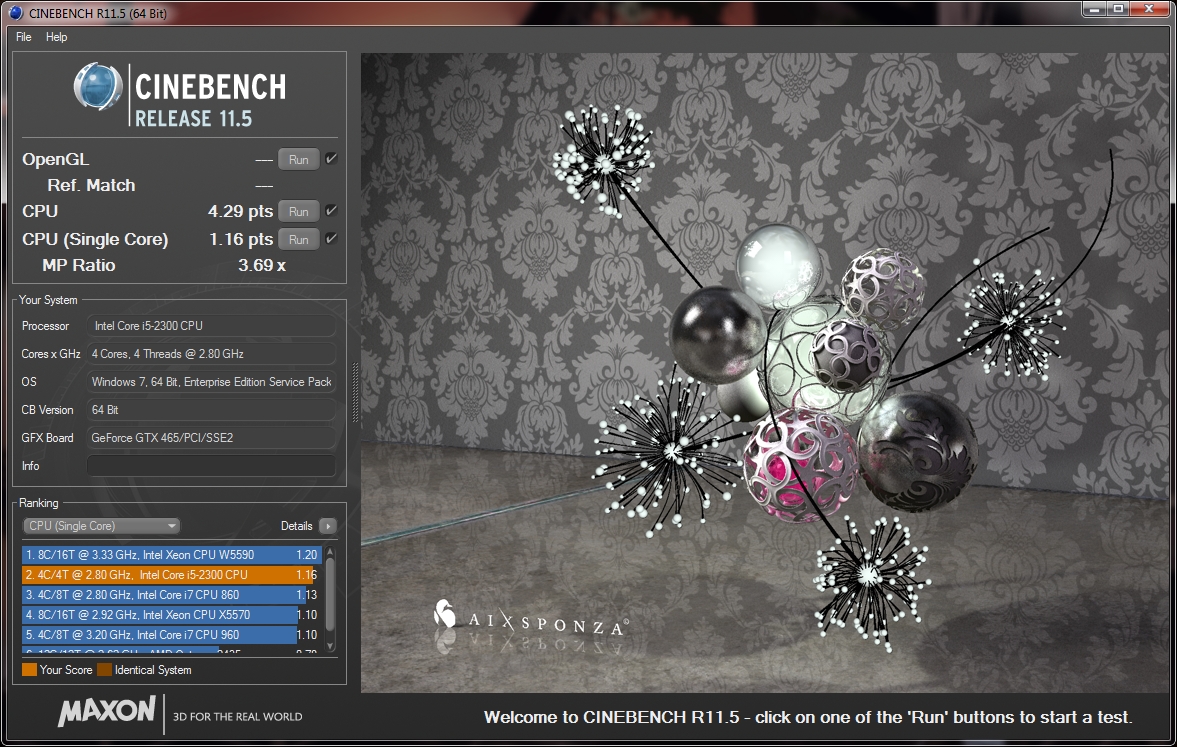Click the Your Score legend label
Screen dimensions: 1177x747
[66, 670]
